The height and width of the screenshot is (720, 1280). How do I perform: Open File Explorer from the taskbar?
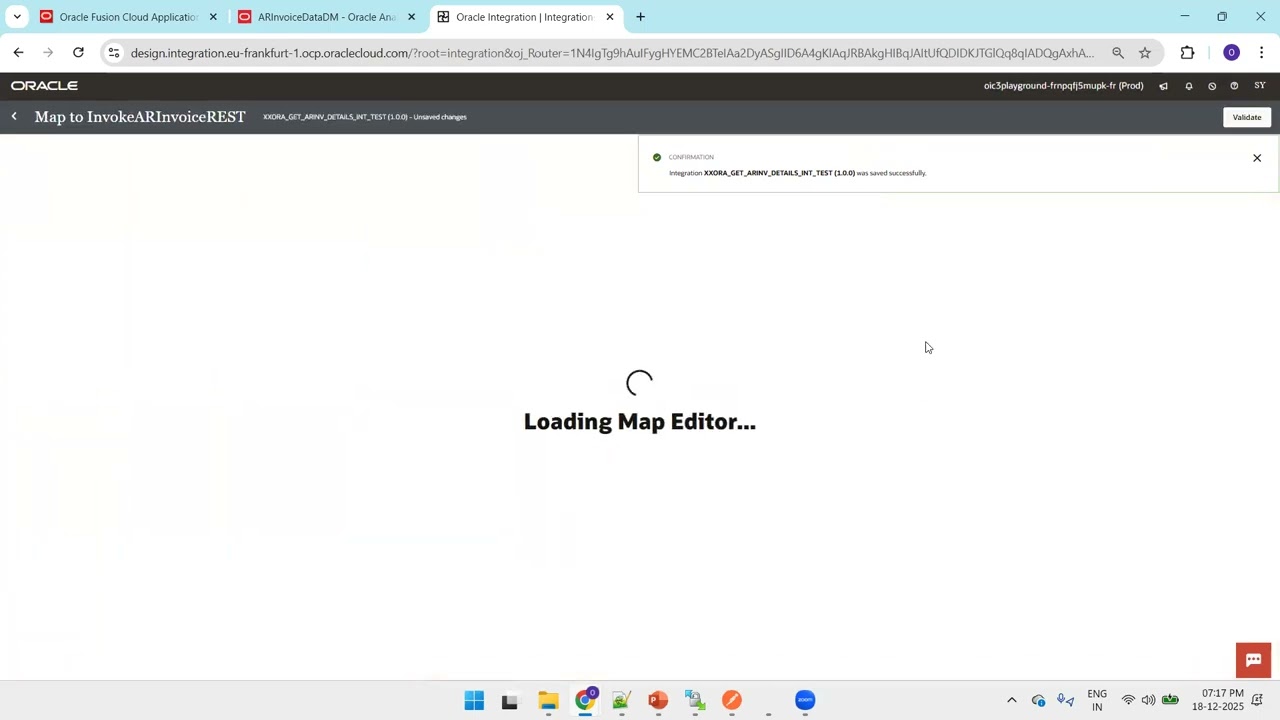pos(548,701)
